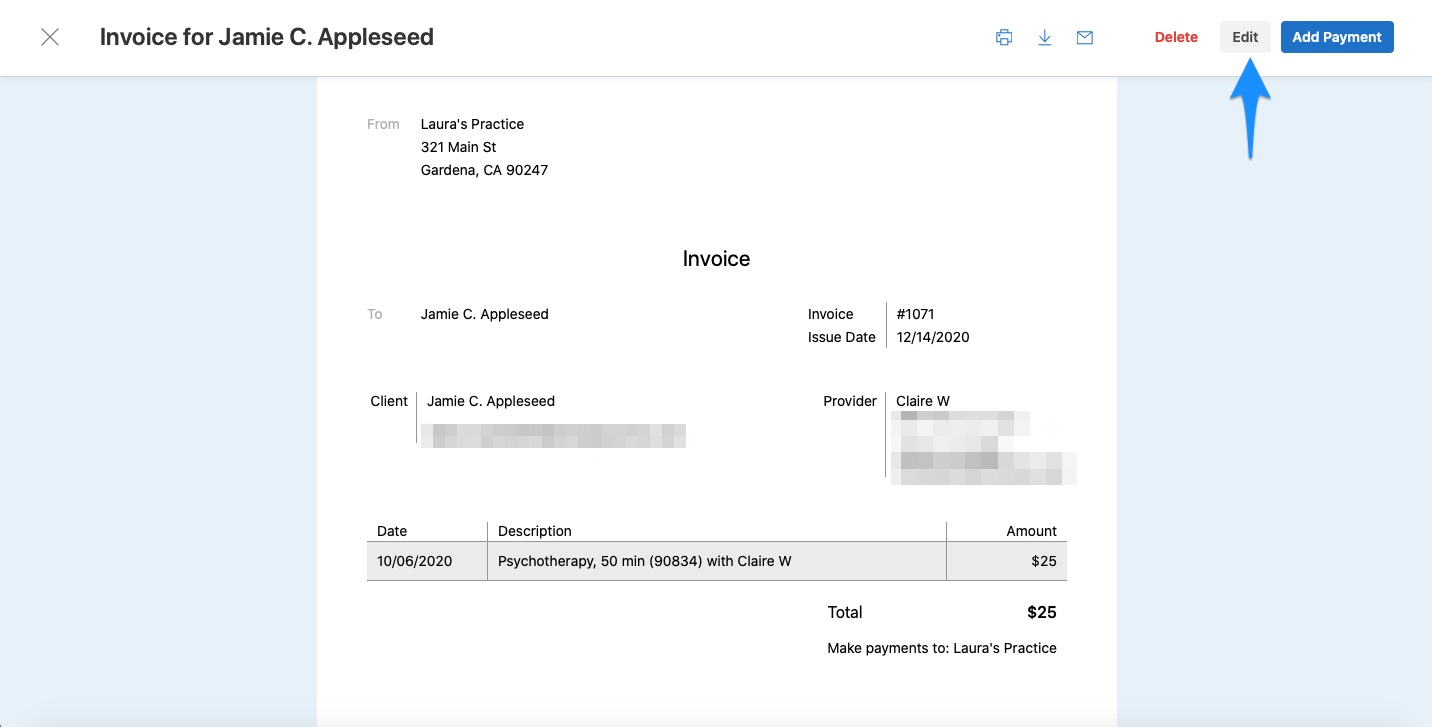
Task: Click the envelope icon to send invoice
Action: (x=1084, y=36)
